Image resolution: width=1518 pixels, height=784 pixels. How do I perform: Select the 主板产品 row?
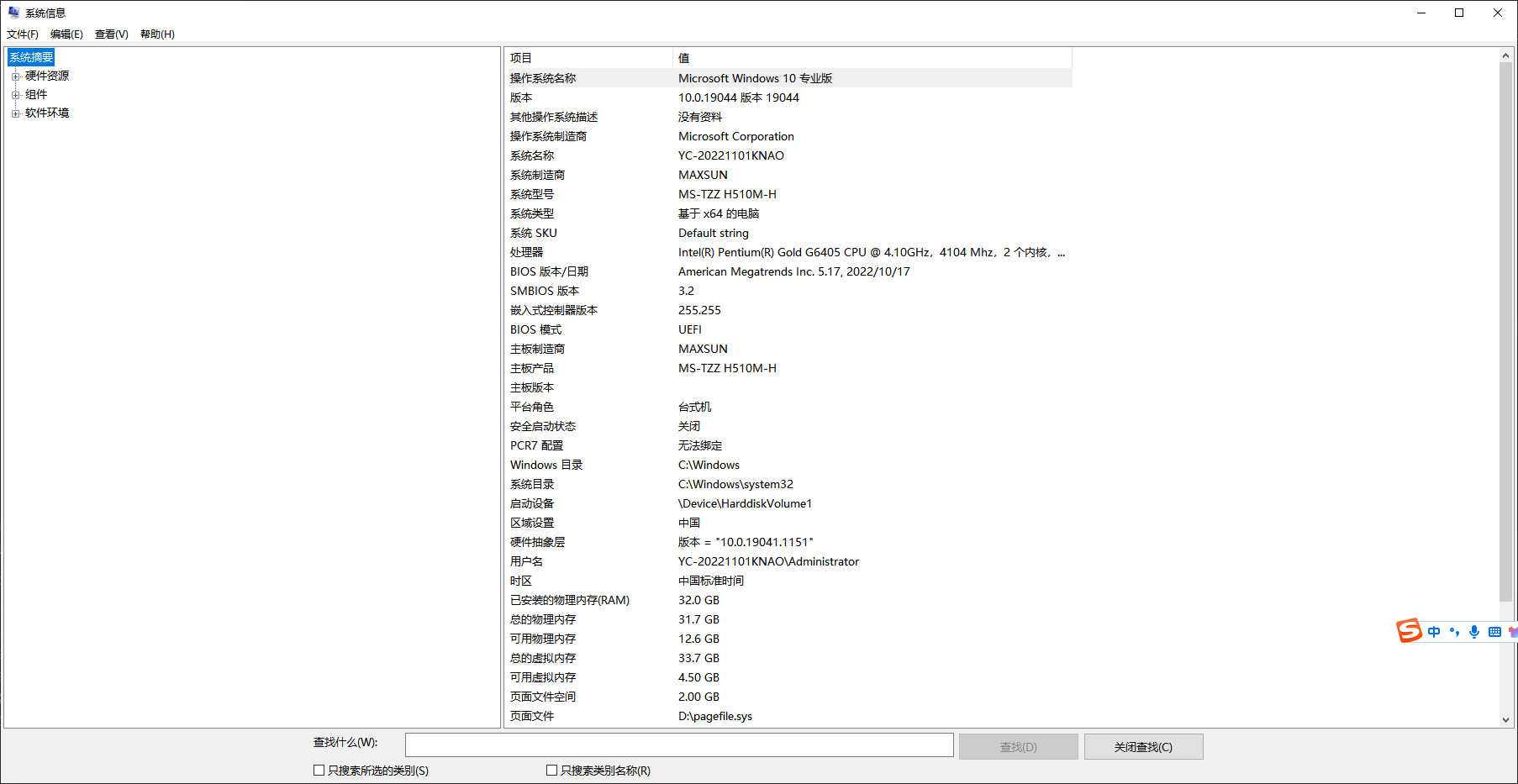pos(788,368)
